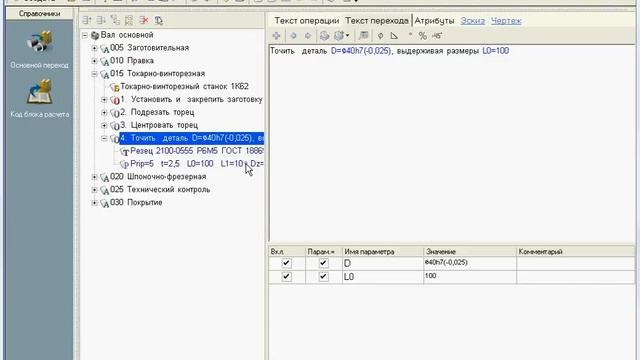Image resolution: width=640 pixels, height=360 pixels.
Task: Click the right arrow icon in text toolbar
Action: (x=308, y=36)
